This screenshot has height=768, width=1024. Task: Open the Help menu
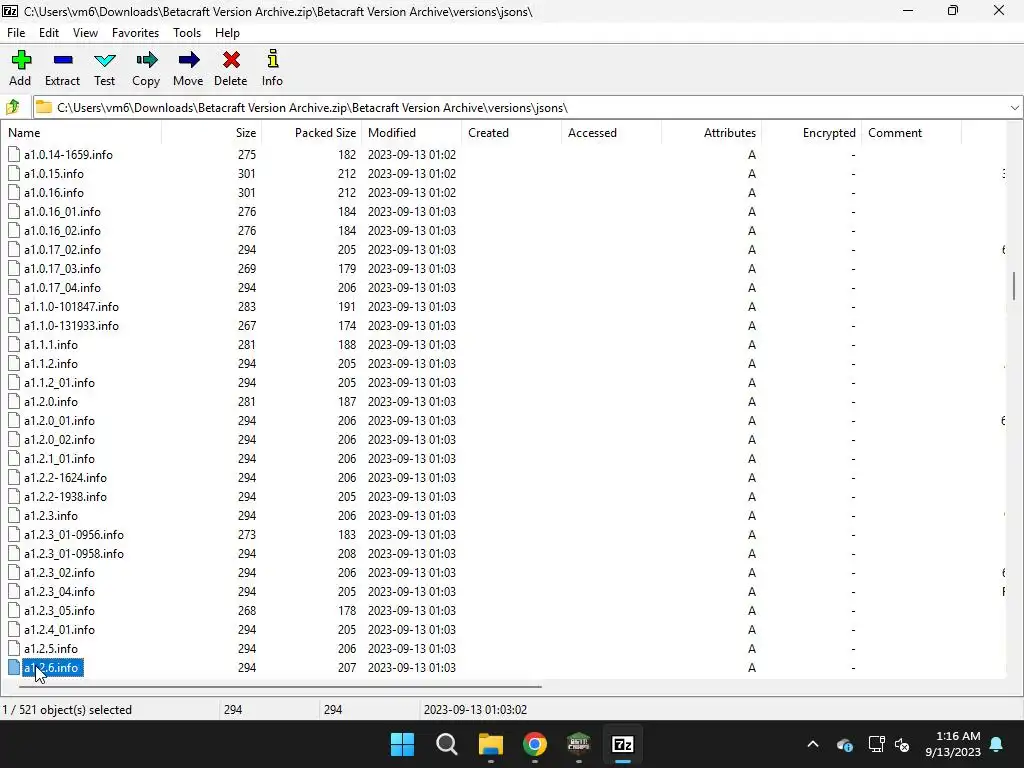pos(227,33)
